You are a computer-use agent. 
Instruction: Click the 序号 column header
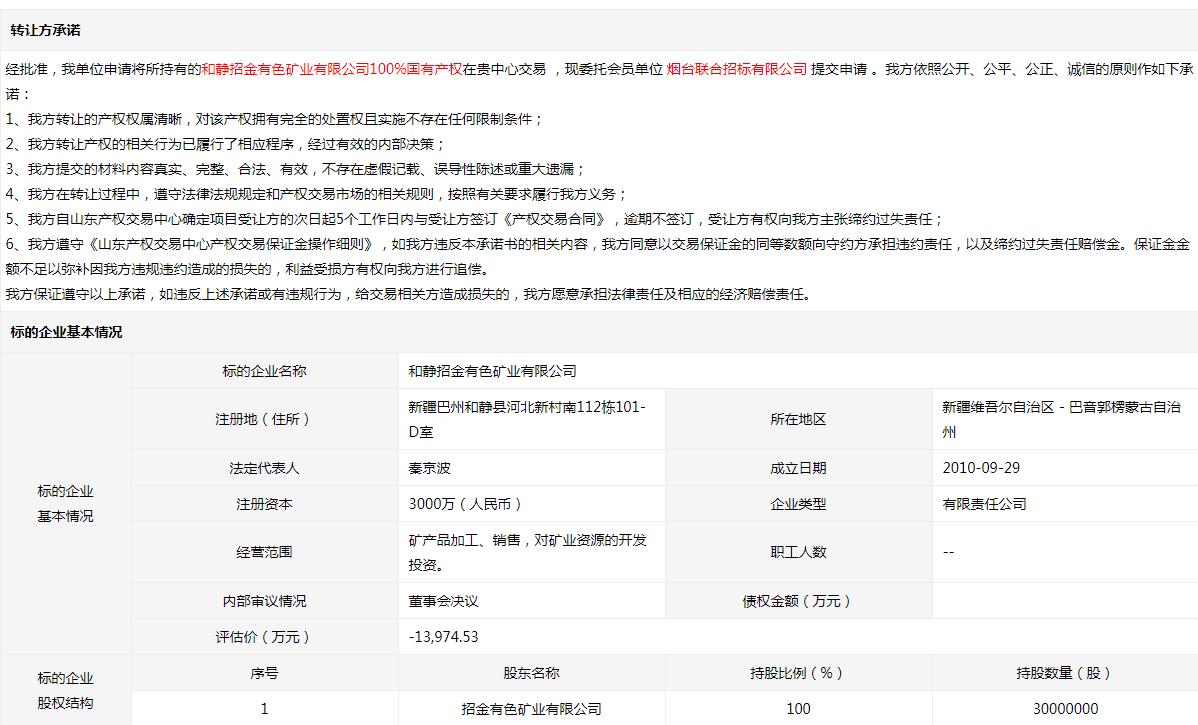[264, 673]
